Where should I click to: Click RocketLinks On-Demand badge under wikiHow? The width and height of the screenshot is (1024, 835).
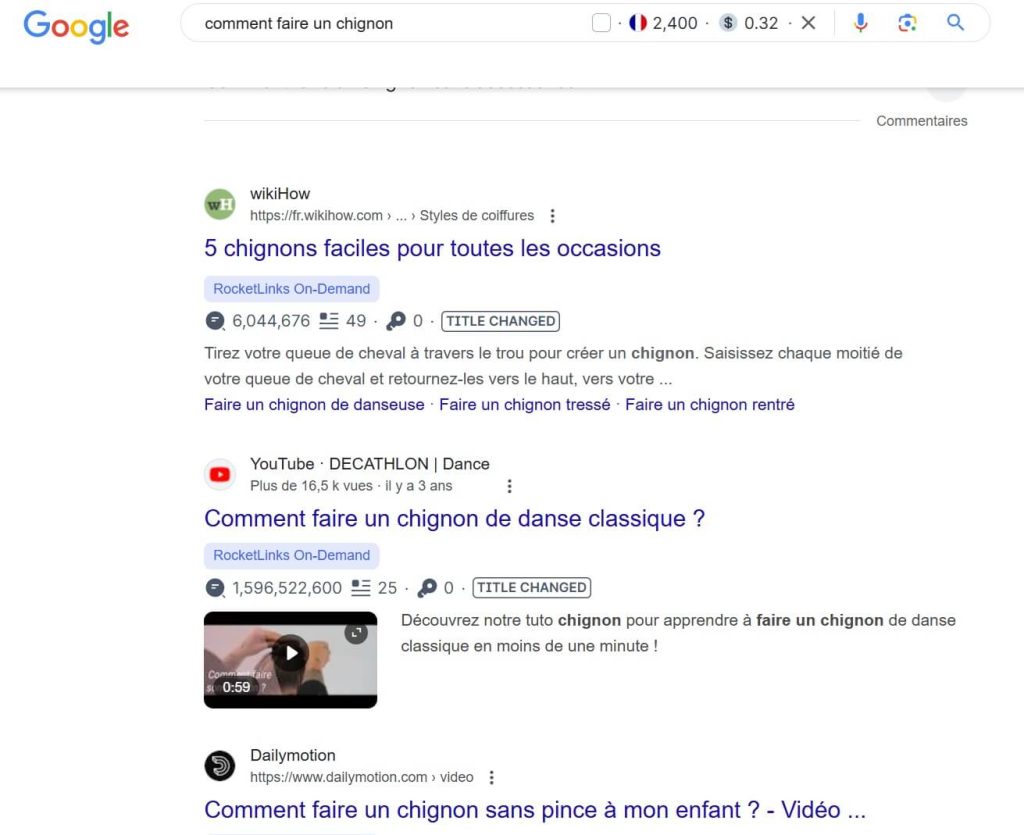(x=291, y=289)
